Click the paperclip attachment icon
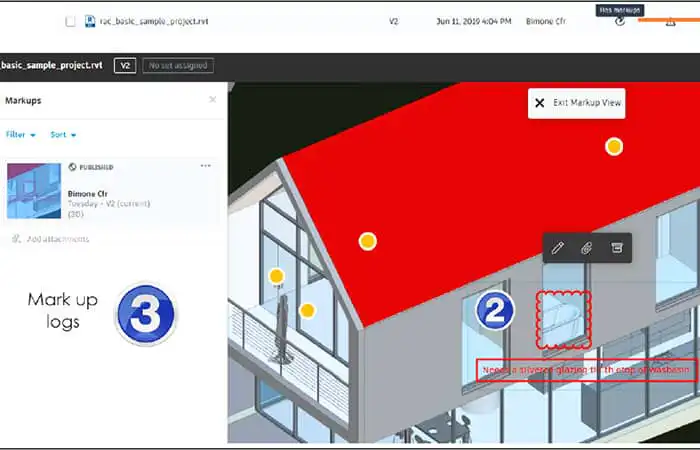The image size is (700, 450). pyautogui.click(x=587, y=248)
